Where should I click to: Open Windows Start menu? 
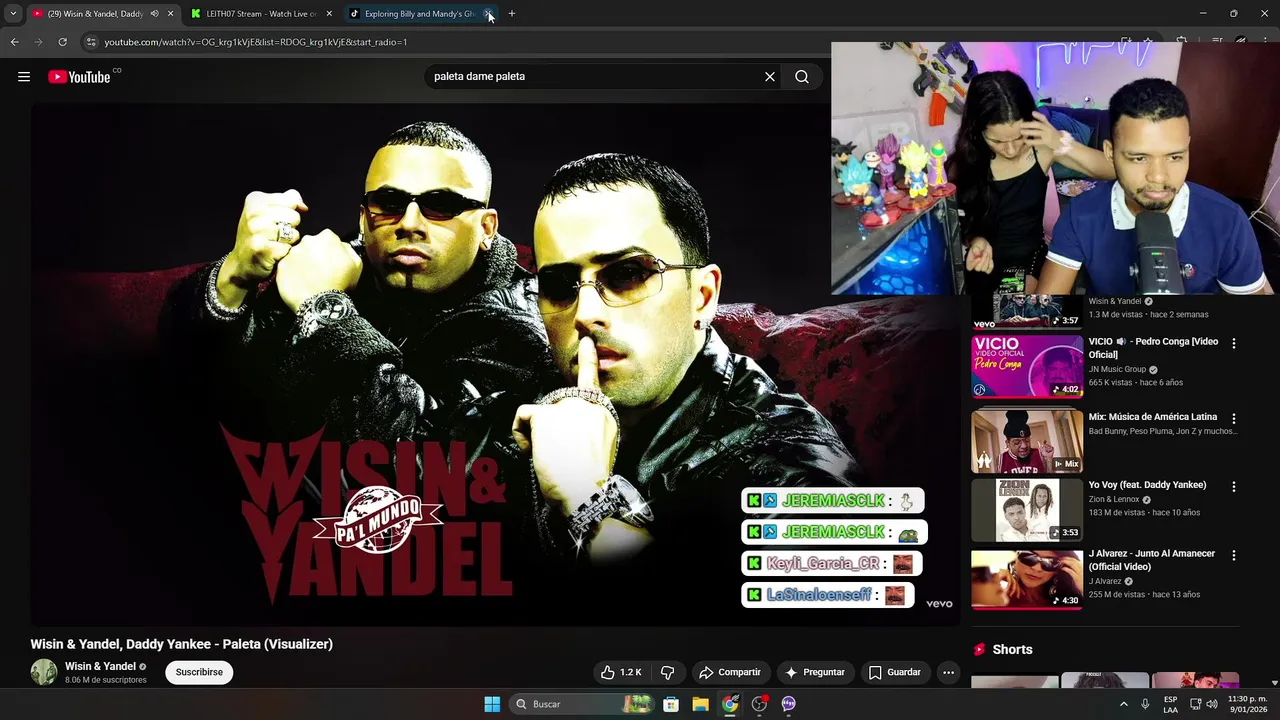[492, 704]
